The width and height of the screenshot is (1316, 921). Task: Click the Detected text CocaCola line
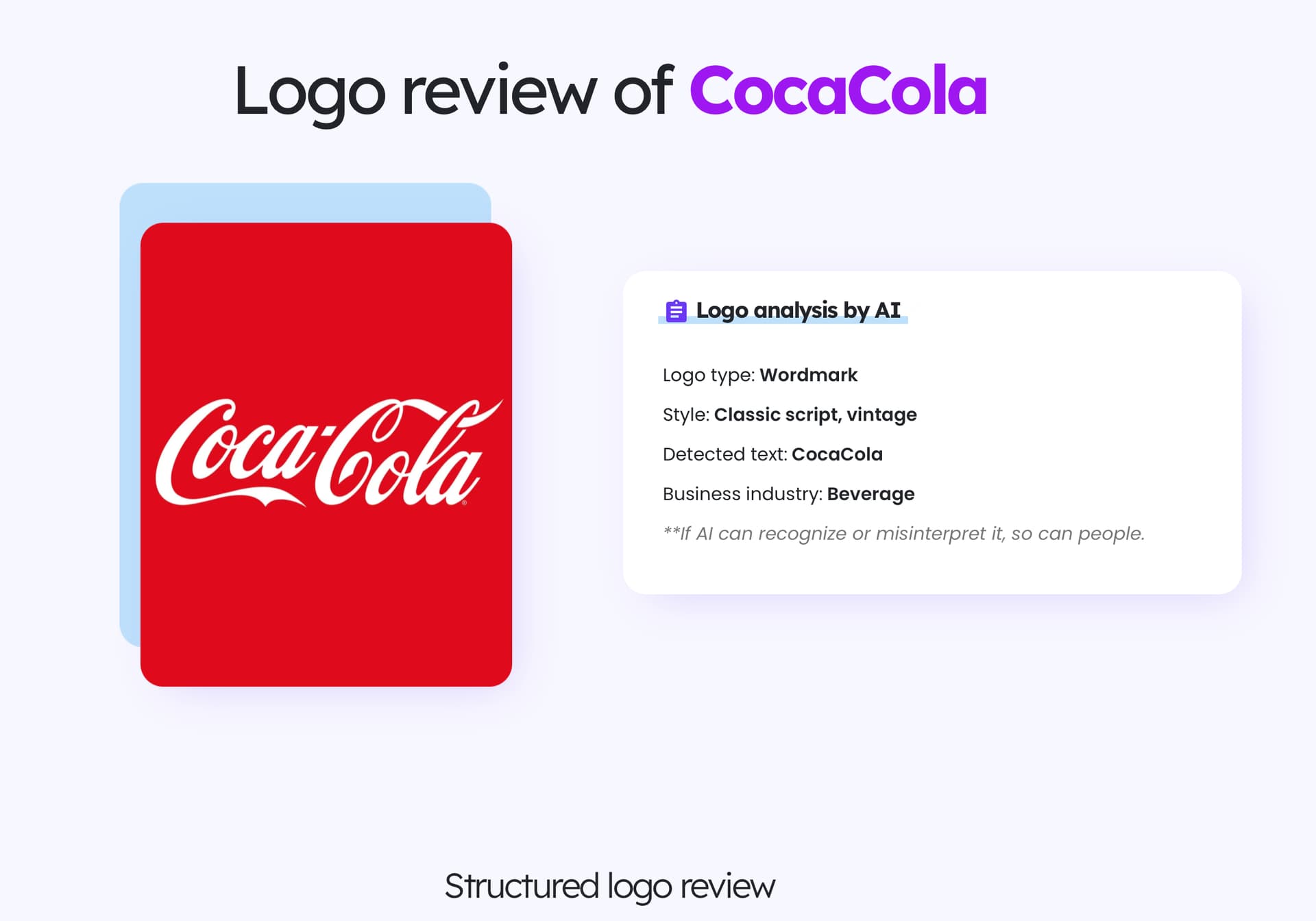point(772,454)
